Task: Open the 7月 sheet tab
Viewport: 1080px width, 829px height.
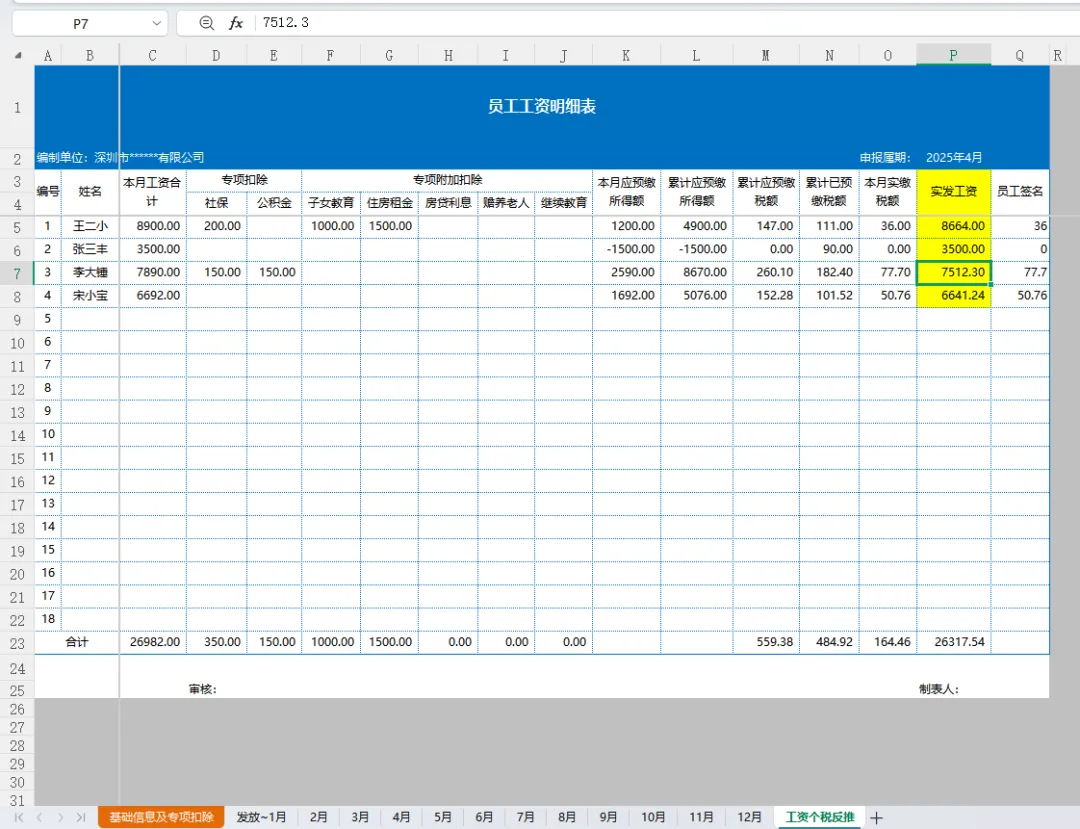Action: (525, 817)
